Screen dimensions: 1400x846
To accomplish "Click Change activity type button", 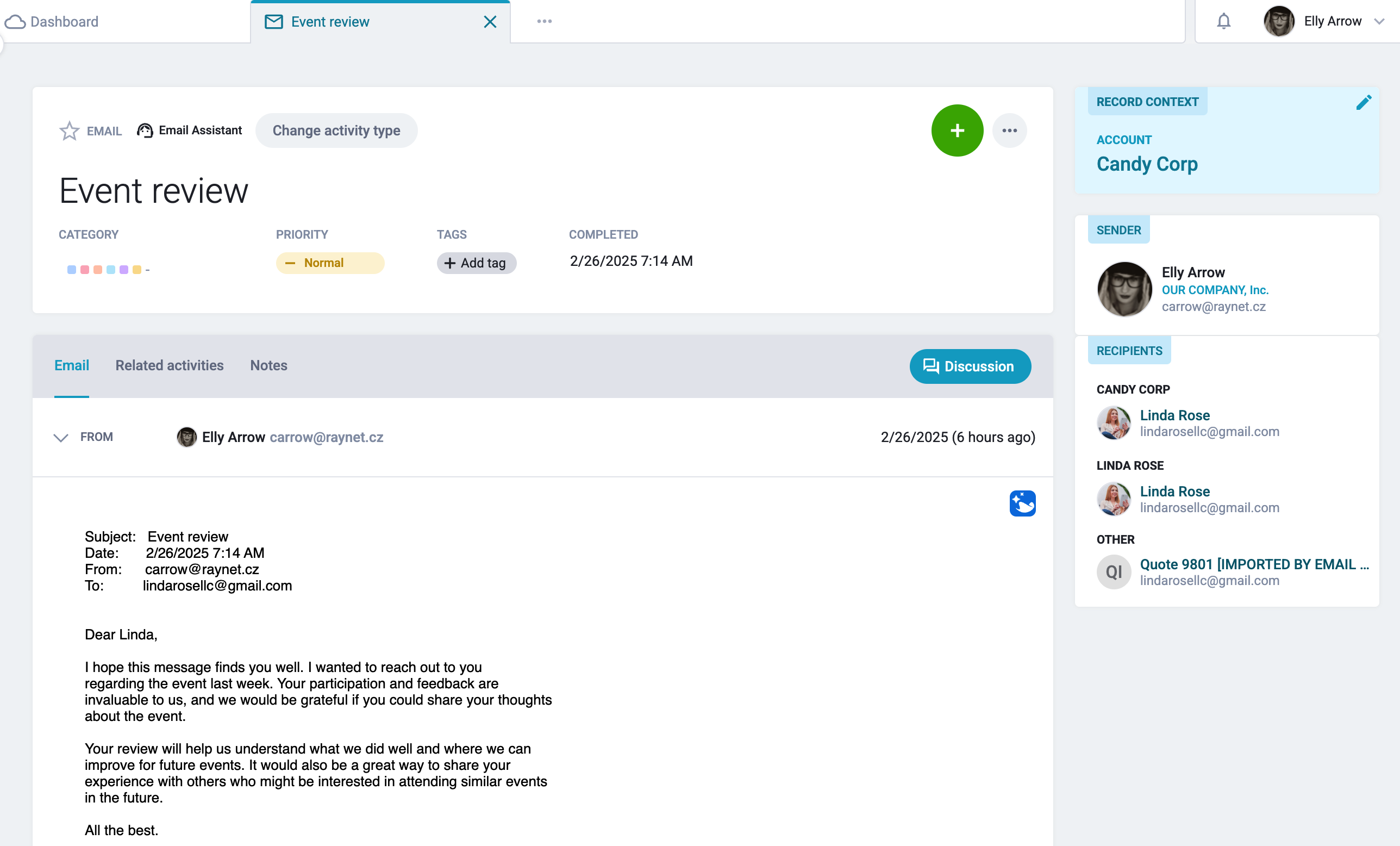I will 336,131.
